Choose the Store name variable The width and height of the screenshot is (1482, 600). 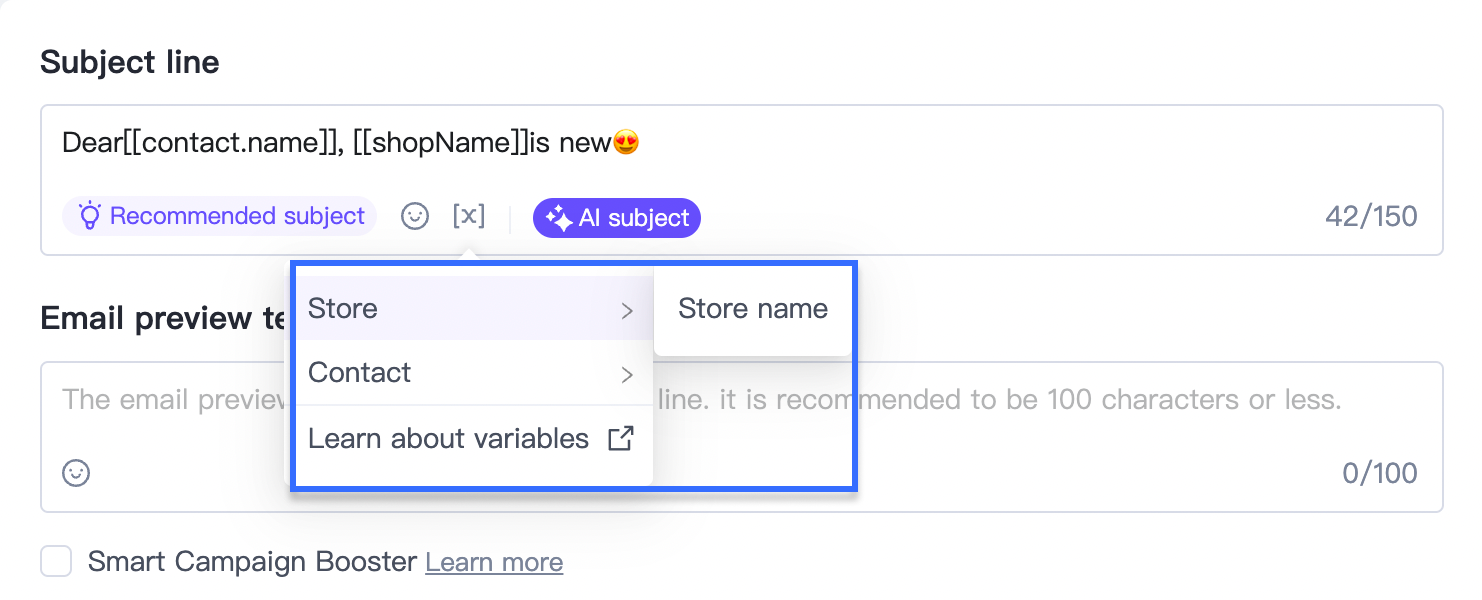[x=752, y=308]
